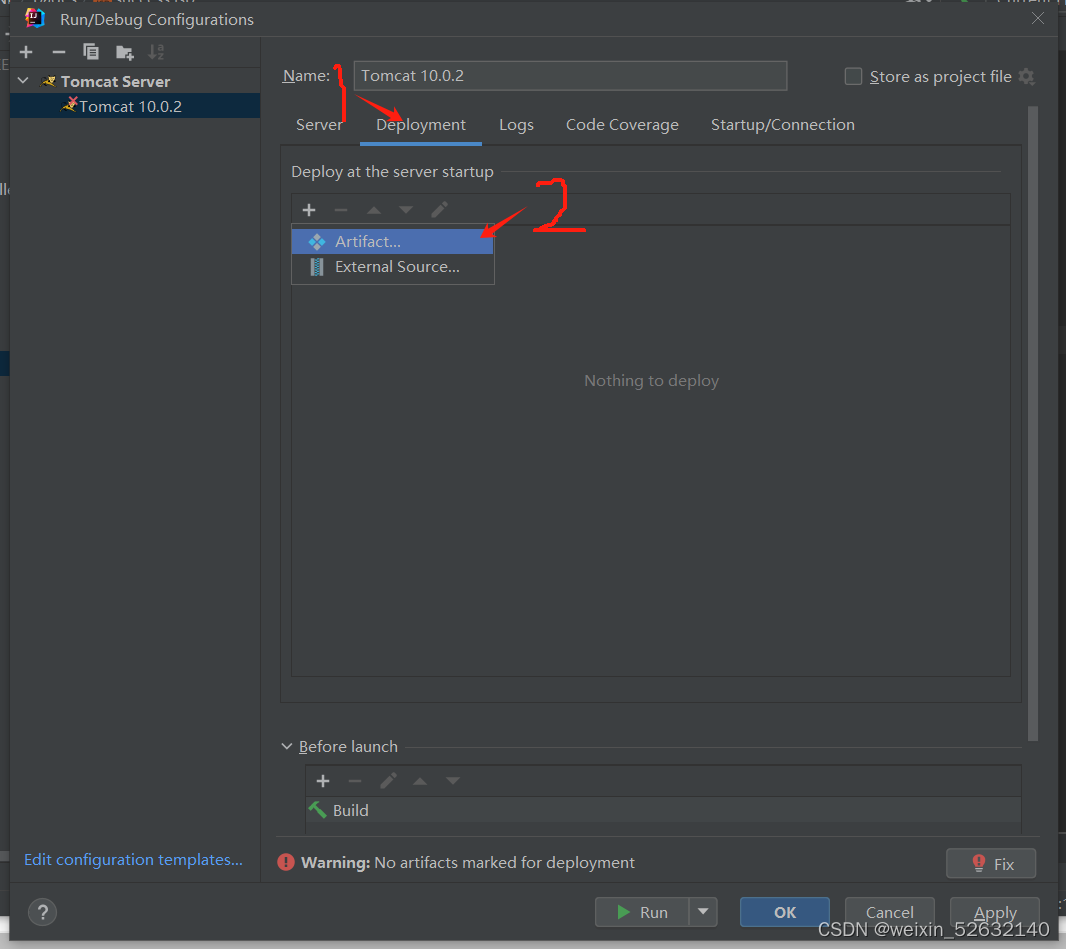This screenshot has height=949, width=1066.
Task: Open the Startup/Connection tab
Action: point(783,124)
